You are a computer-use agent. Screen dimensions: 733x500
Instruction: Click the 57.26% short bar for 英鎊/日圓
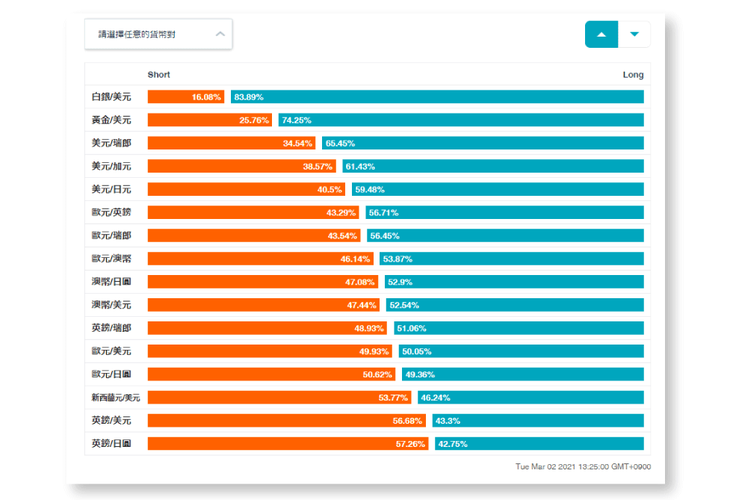(x=288, y=443)
